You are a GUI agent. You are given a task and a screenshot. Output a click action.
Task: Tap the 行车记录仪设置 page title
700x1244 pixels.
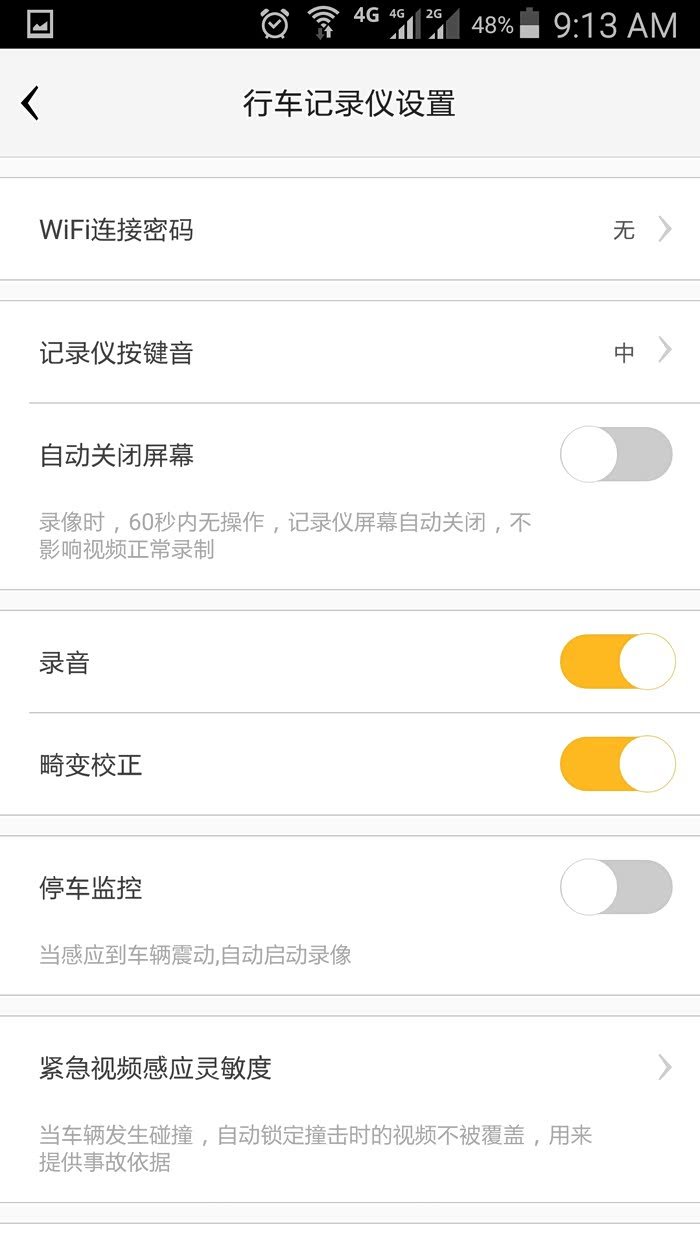tap(350, 103)
